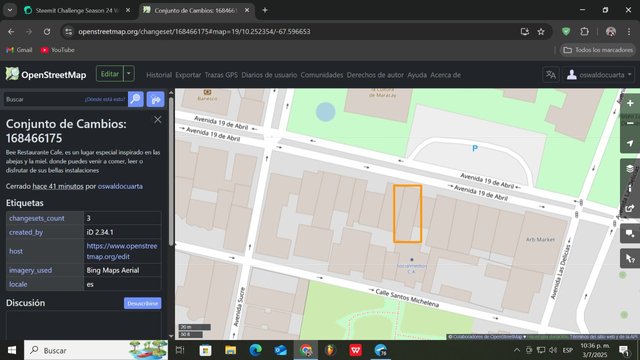Bookmark this page with star icon
The image size is (640, 360).
pyautogui.click(x=541, y=31)
